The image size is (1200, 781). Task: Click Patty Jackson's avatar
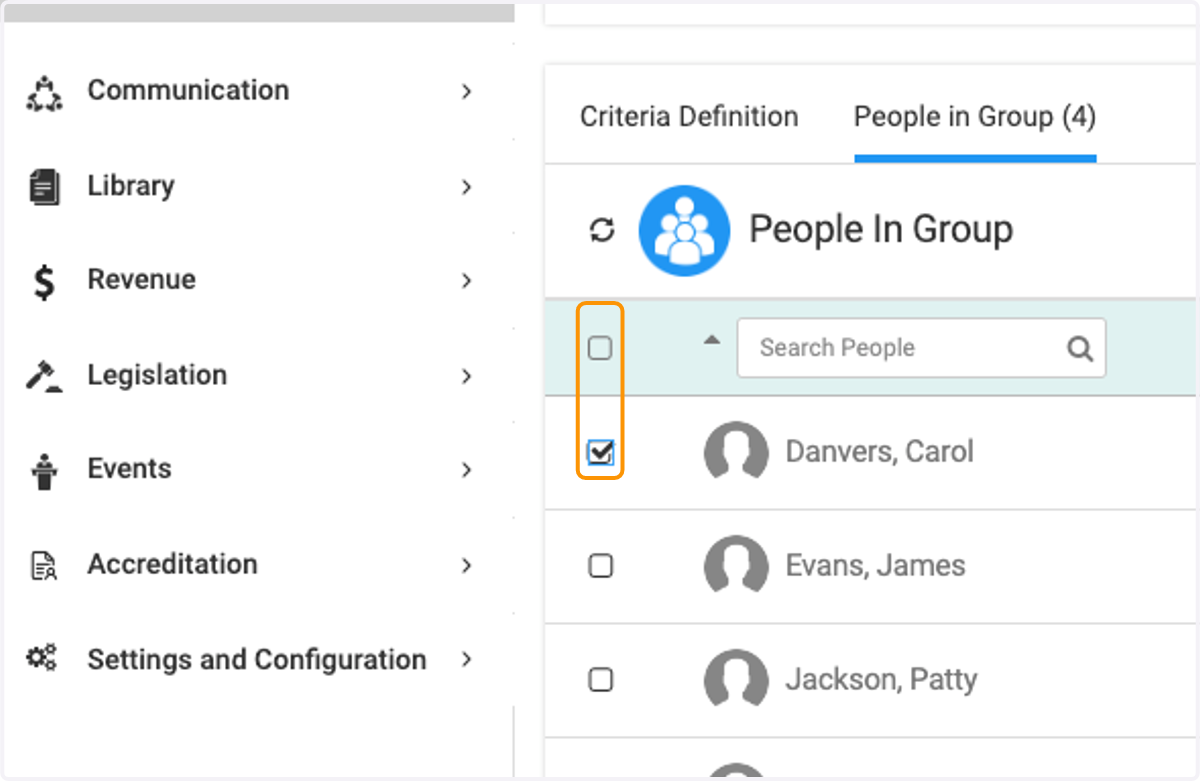tap(736, 680)
